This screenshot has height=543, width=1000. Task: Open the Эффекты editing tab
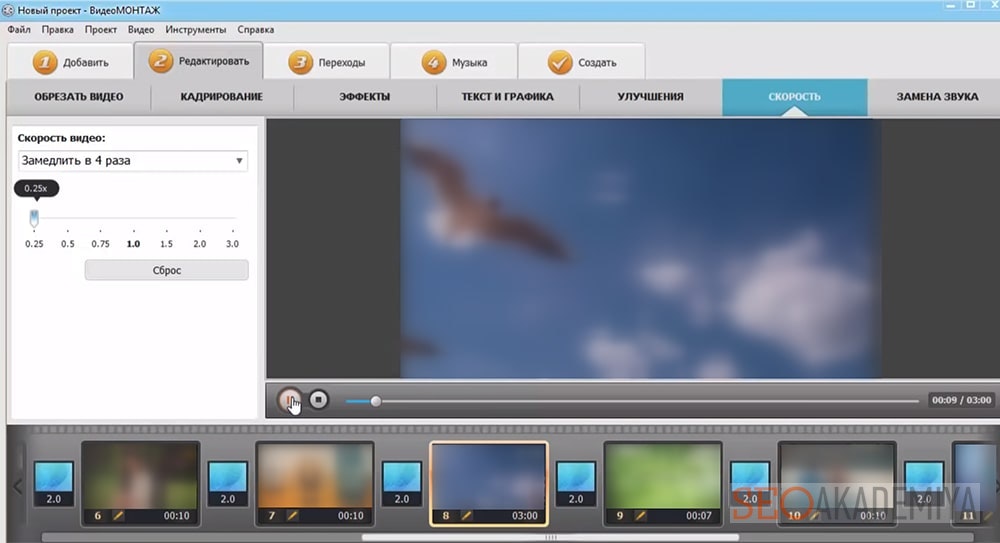point(364,97)
